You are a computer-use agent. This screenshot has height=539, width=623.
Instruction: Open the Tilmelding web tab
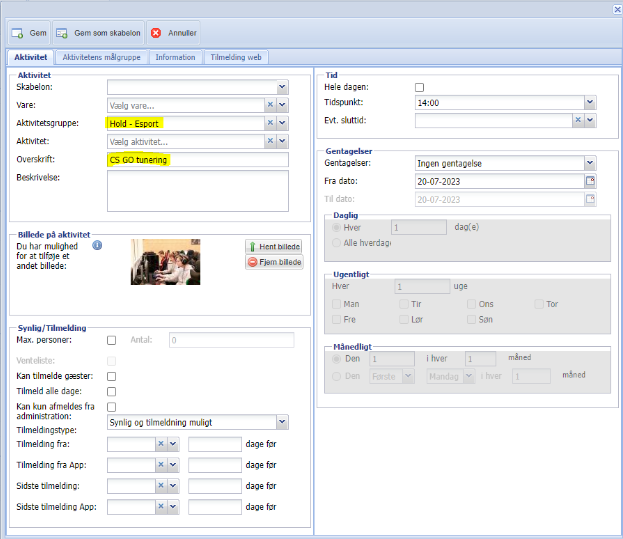[x=236, y=57]
